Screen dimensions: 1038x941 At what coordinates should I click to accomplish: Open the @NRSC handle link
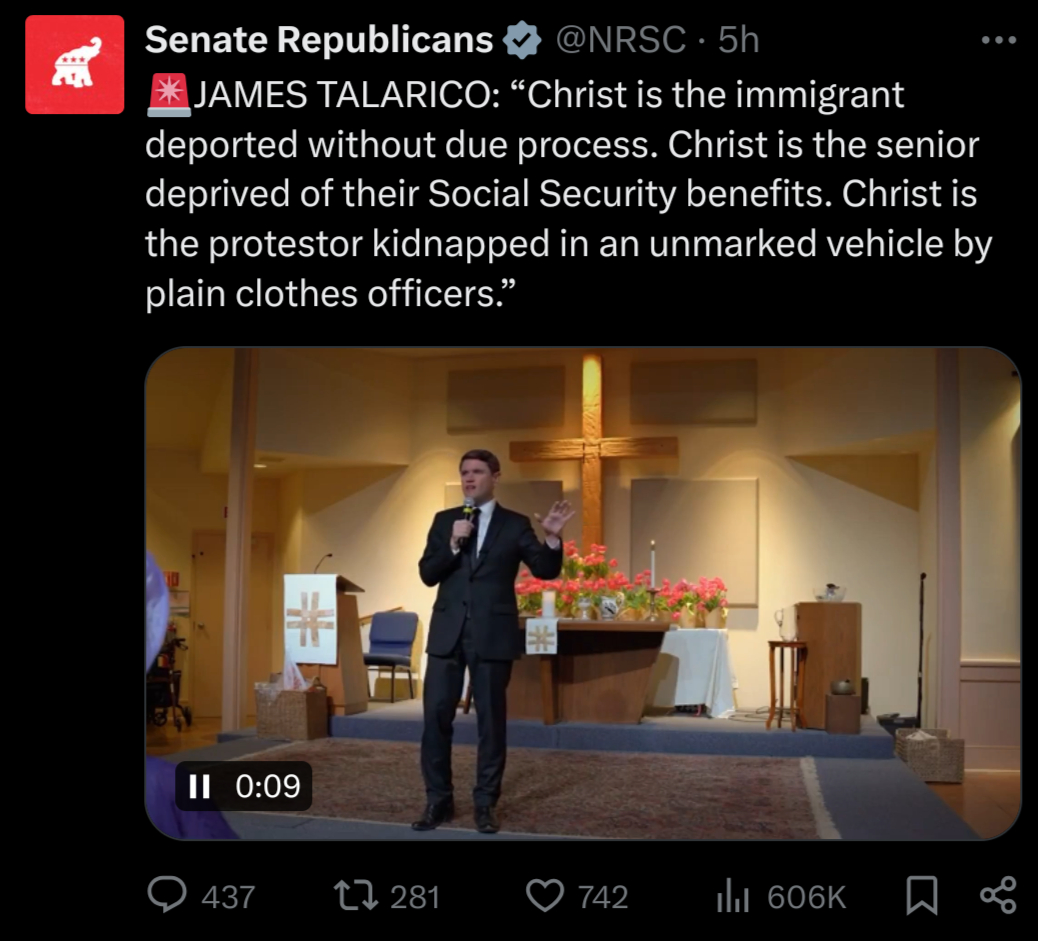(620, 40)
